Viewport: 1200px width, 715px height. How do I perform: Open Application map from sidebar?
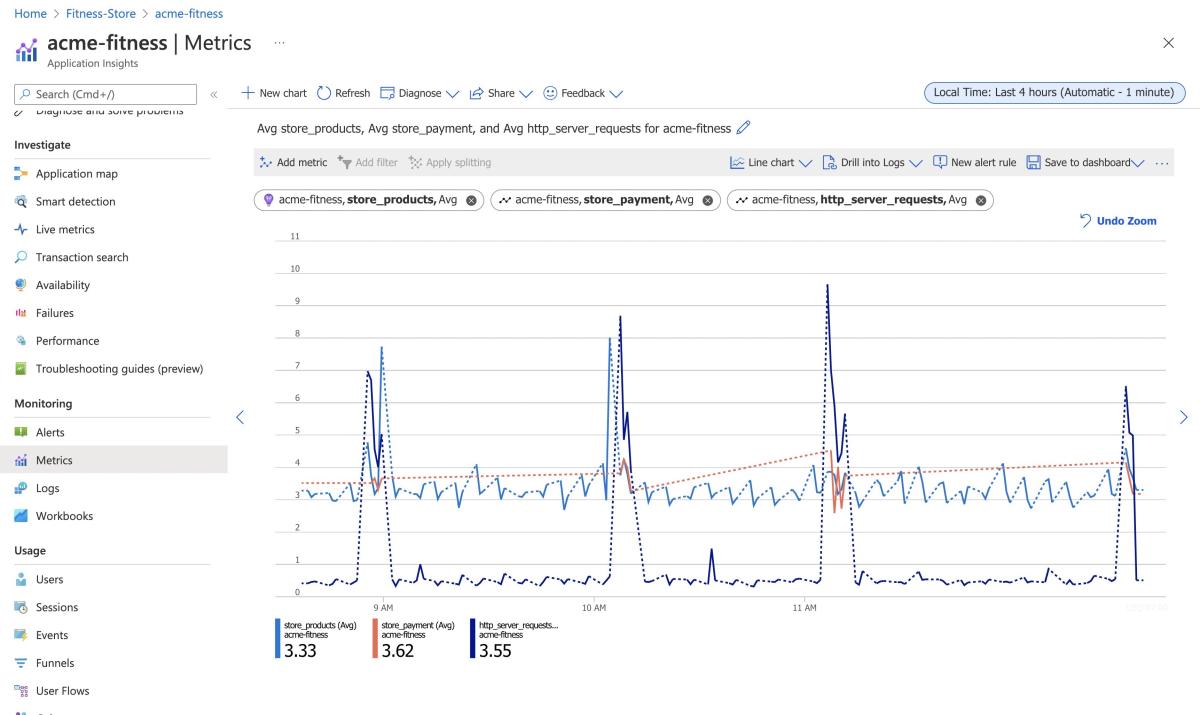[x=76, y=174]
